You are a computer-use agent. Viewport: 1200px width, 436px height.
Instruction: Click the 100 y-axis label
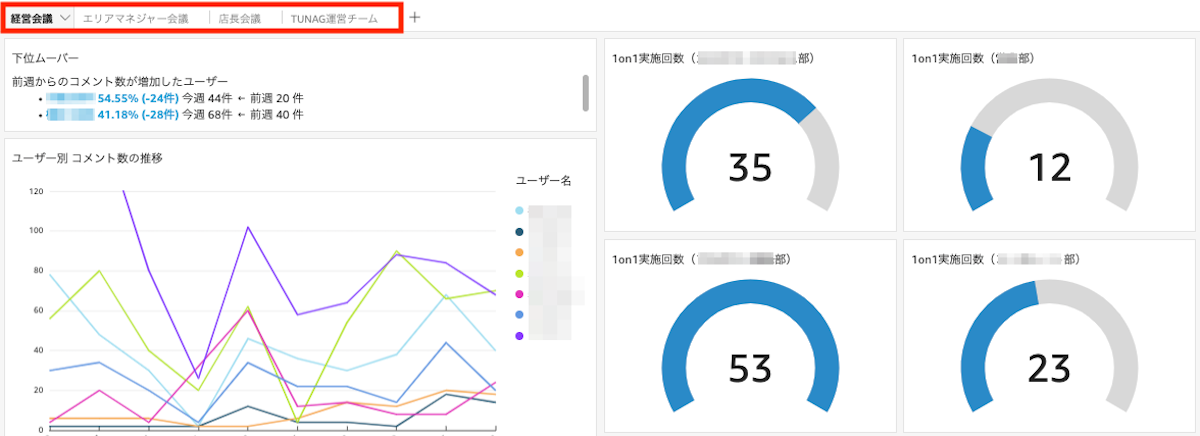pos(36,231)
